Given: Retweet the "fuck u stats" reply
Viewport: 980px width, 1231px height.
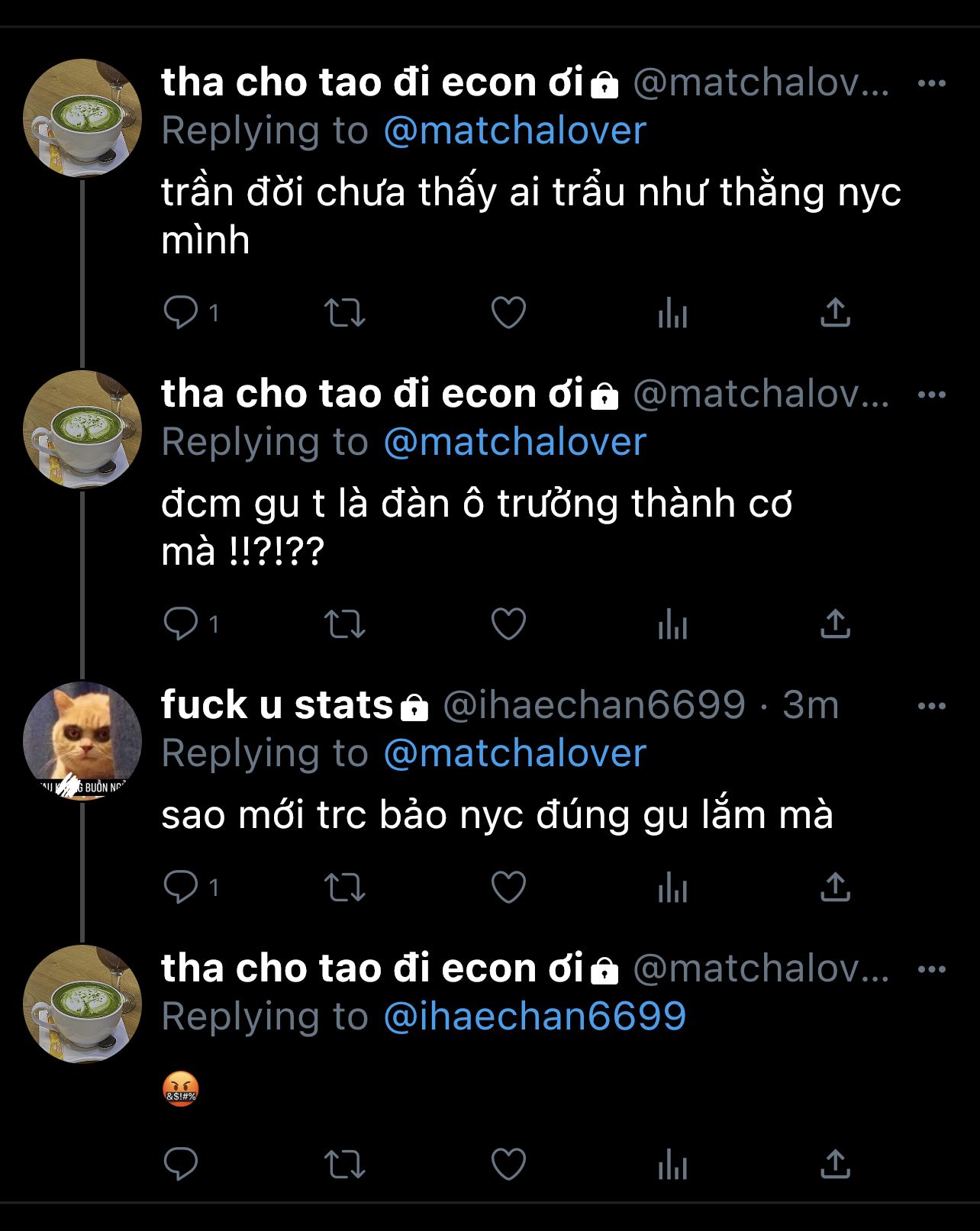Looking at the screenshot, I should pyautogui.click(x=345, y=888).
